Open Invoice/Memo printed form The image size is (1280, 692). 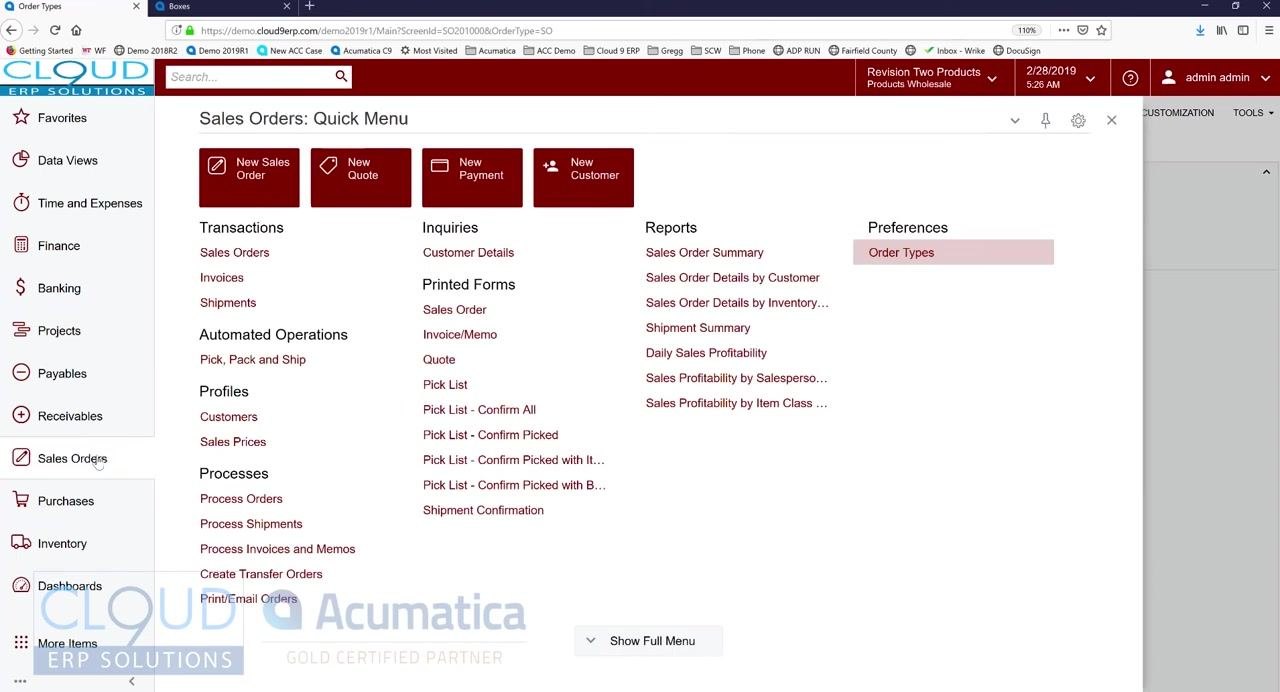click(460, 335)
